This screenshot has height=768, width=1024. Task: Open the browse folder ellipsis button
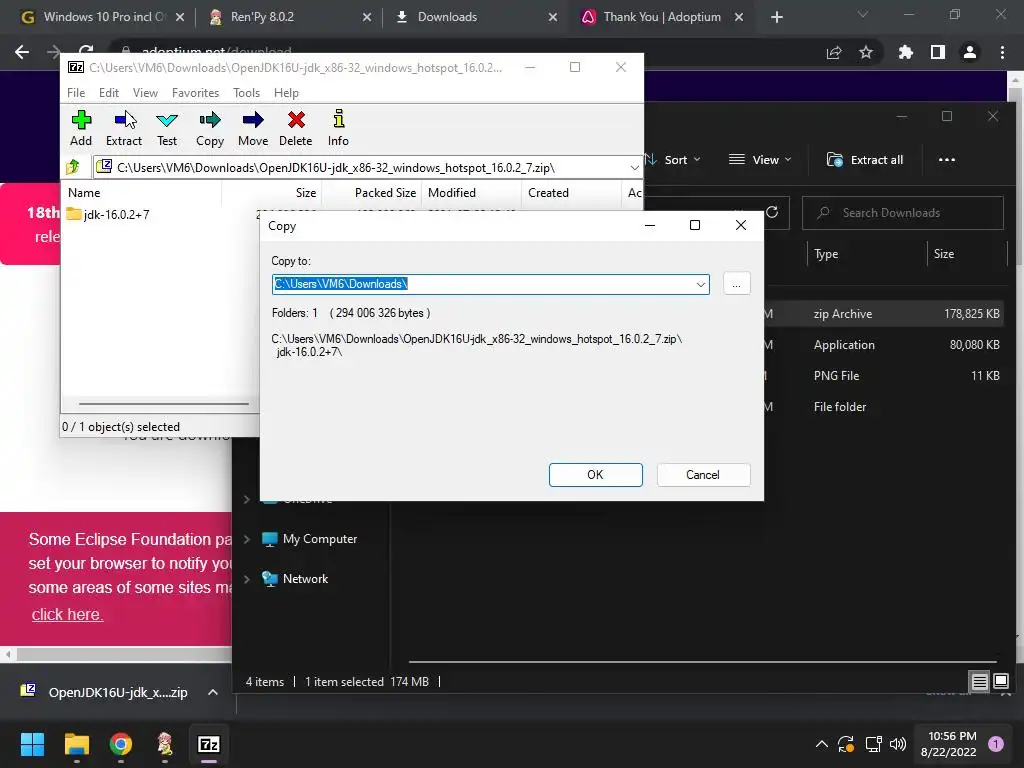tap(737, 284)
